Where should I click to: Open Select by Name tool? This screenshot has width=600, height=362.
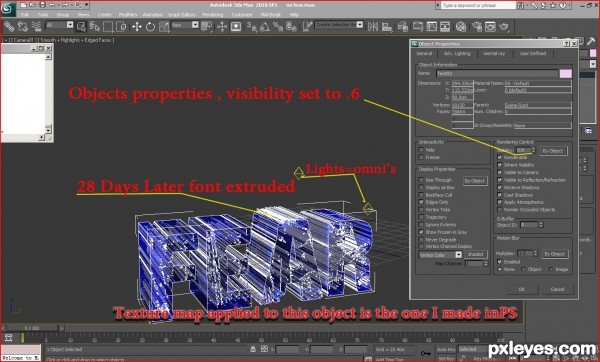point(95,26)
